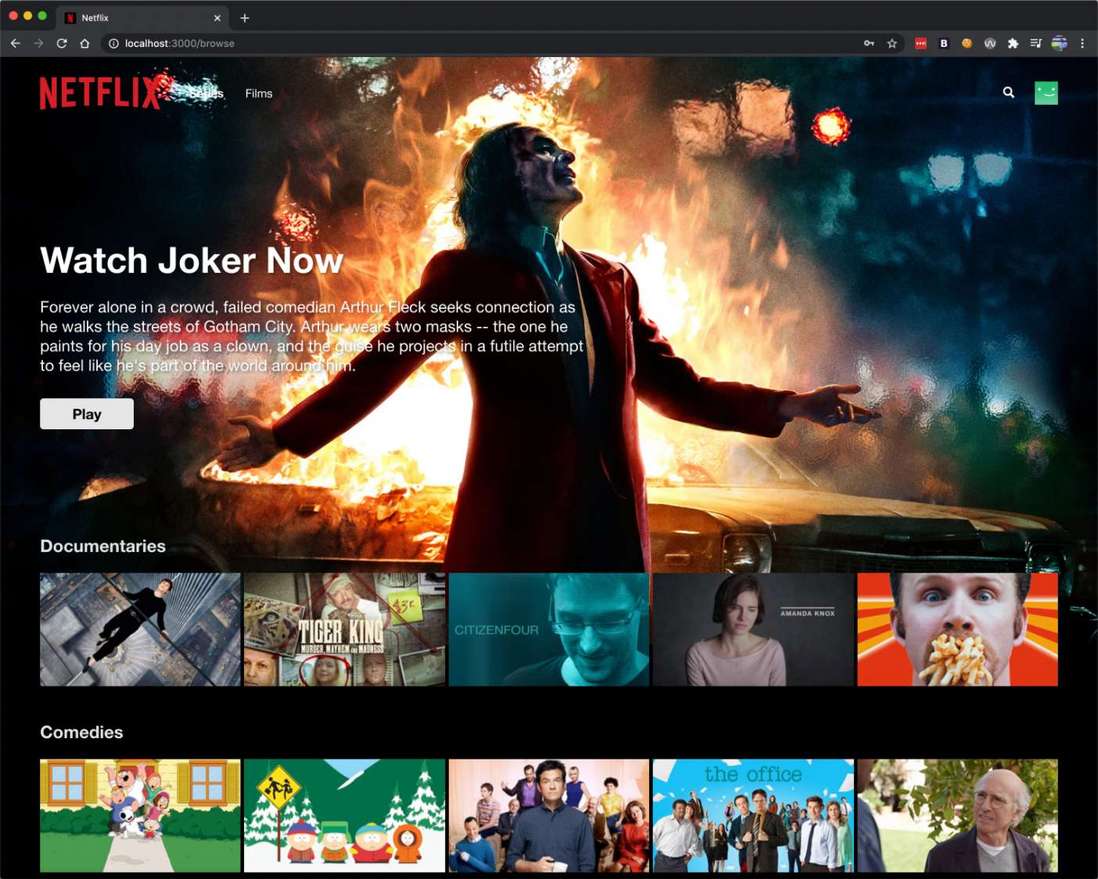Choose the comedy thumbnail between South Park and The Office

(x=549, y=816)
